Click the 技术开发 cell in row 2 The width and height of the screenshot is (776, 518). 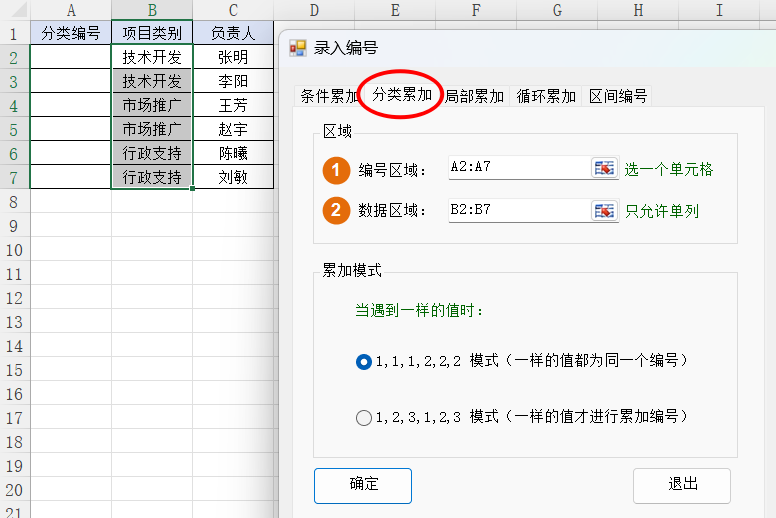152,57
